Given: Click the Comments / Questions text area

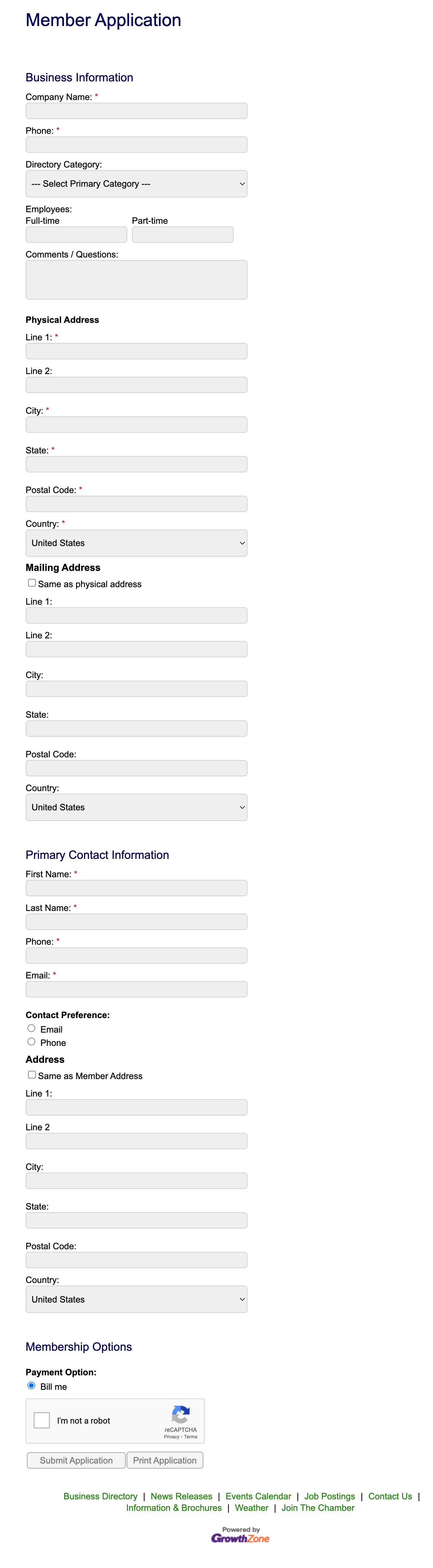Looking at the screenshot, I should pos(136,280).
